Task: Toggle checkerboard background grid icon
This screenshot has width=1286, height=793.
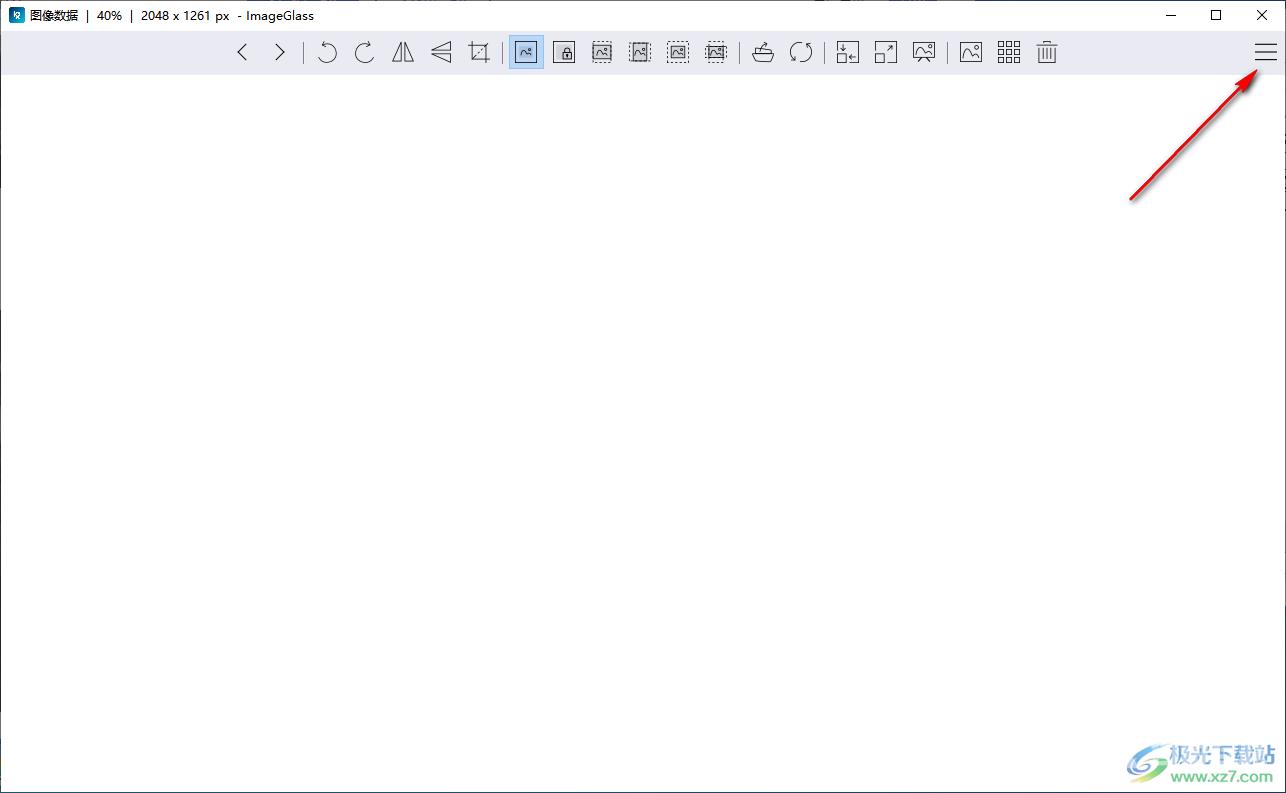Action: [x=1009, y=53]
